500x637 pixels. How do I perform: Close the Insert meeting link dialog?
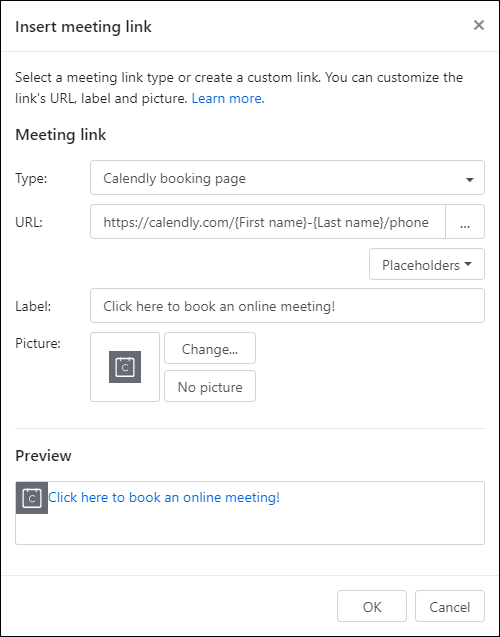pos(479,25)
